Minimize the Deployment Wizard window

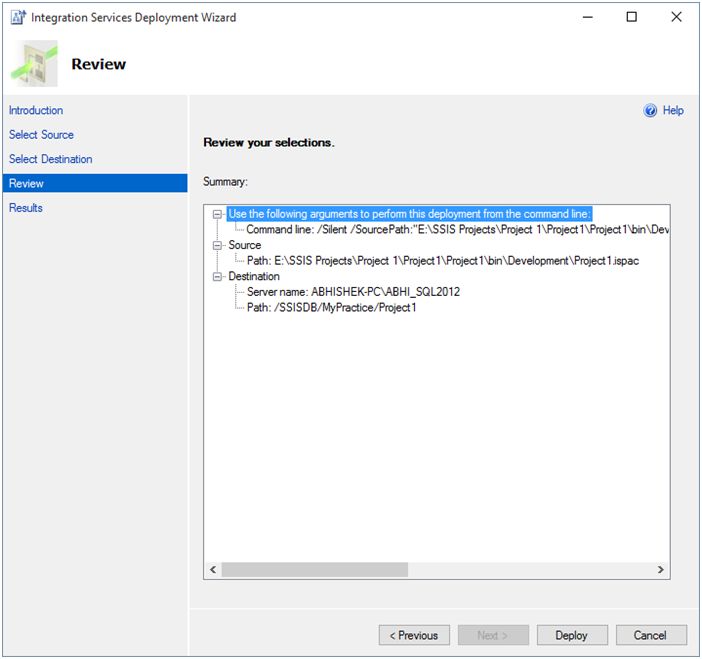tap(587, 17)
